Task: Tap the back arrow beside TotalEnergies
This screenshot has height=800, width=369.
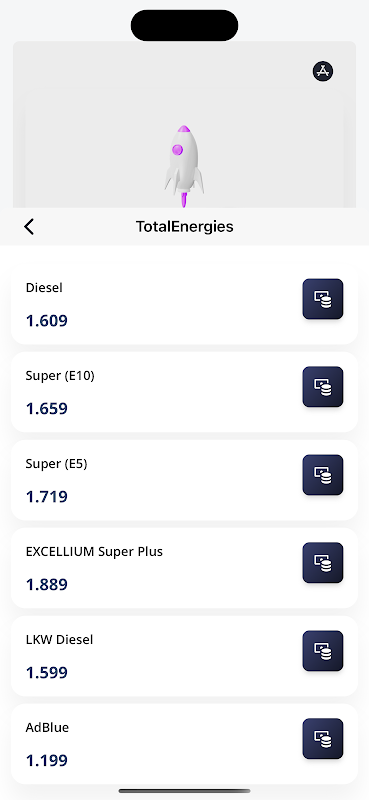Action: click(x=29, y=227)
